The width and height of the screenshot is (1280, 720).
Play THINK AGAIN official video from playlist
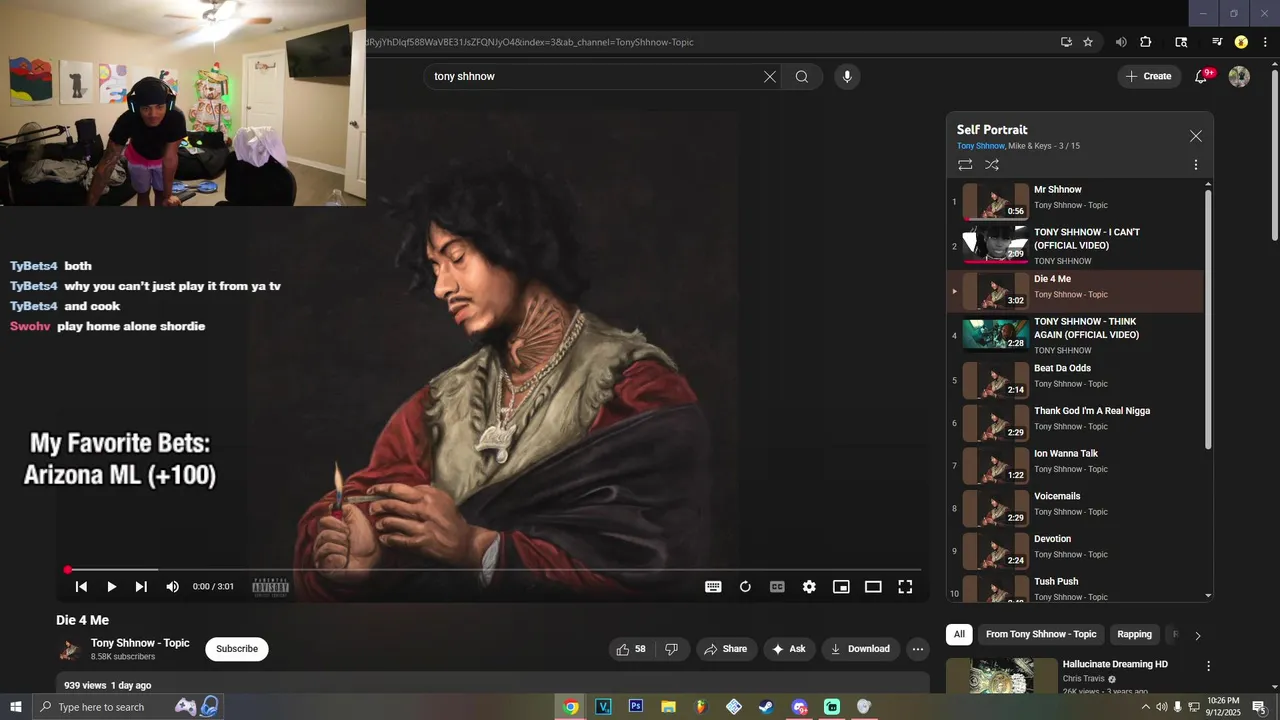pyautogui.click(x=1075, y=335)
